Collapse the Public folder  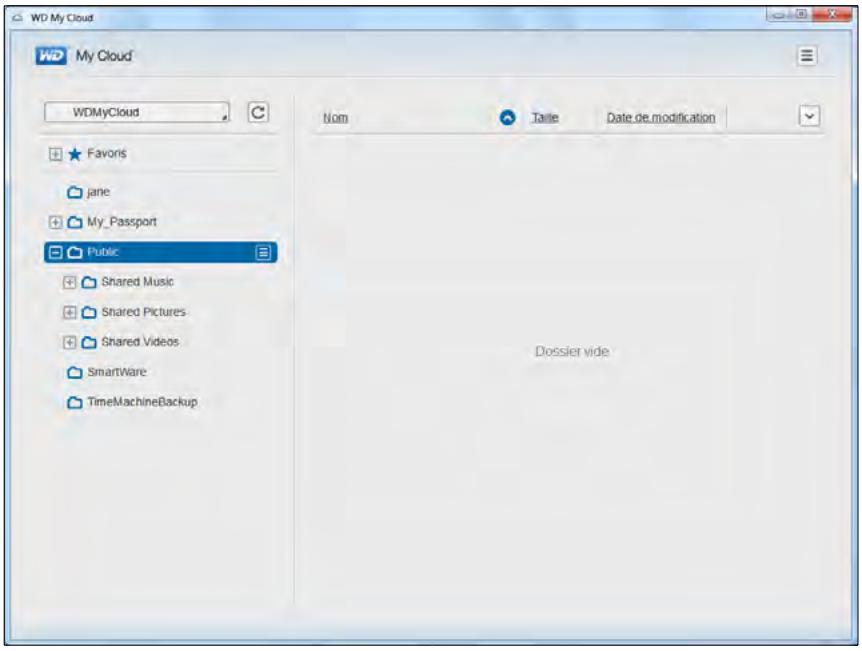pos(55,252)
